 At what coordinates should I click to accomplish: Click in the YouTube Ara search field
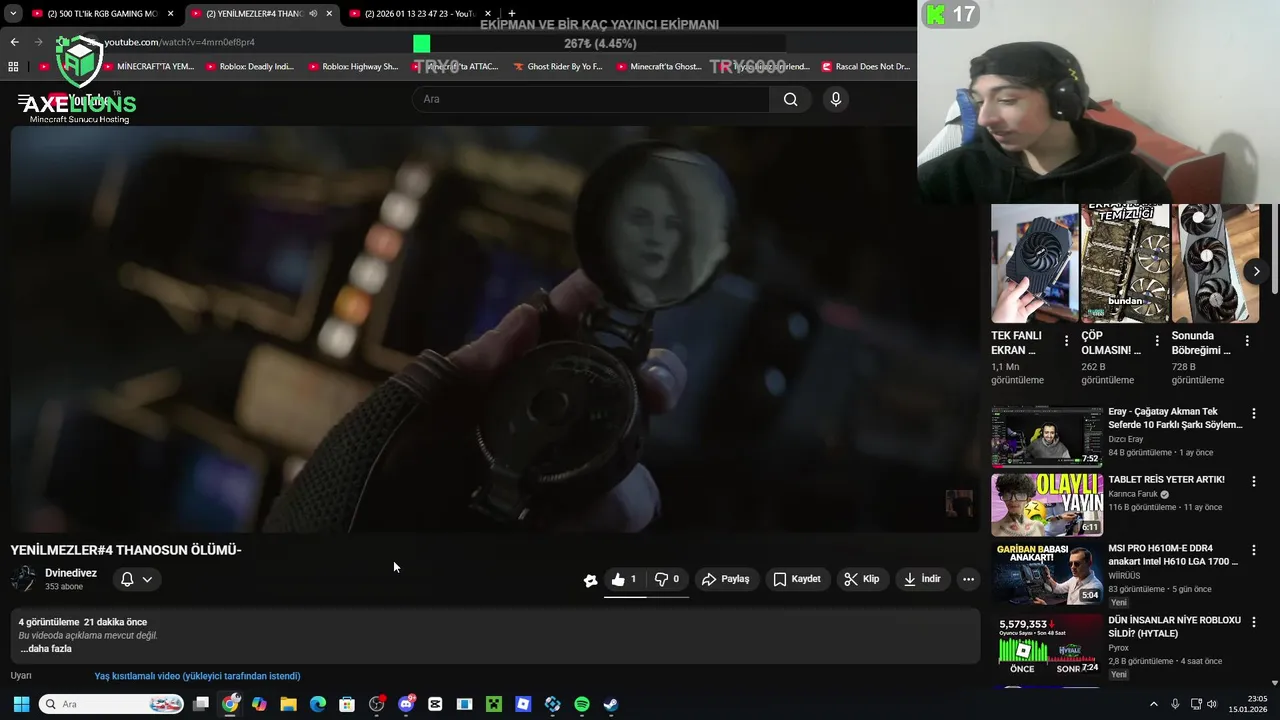[x=590, y=99]
